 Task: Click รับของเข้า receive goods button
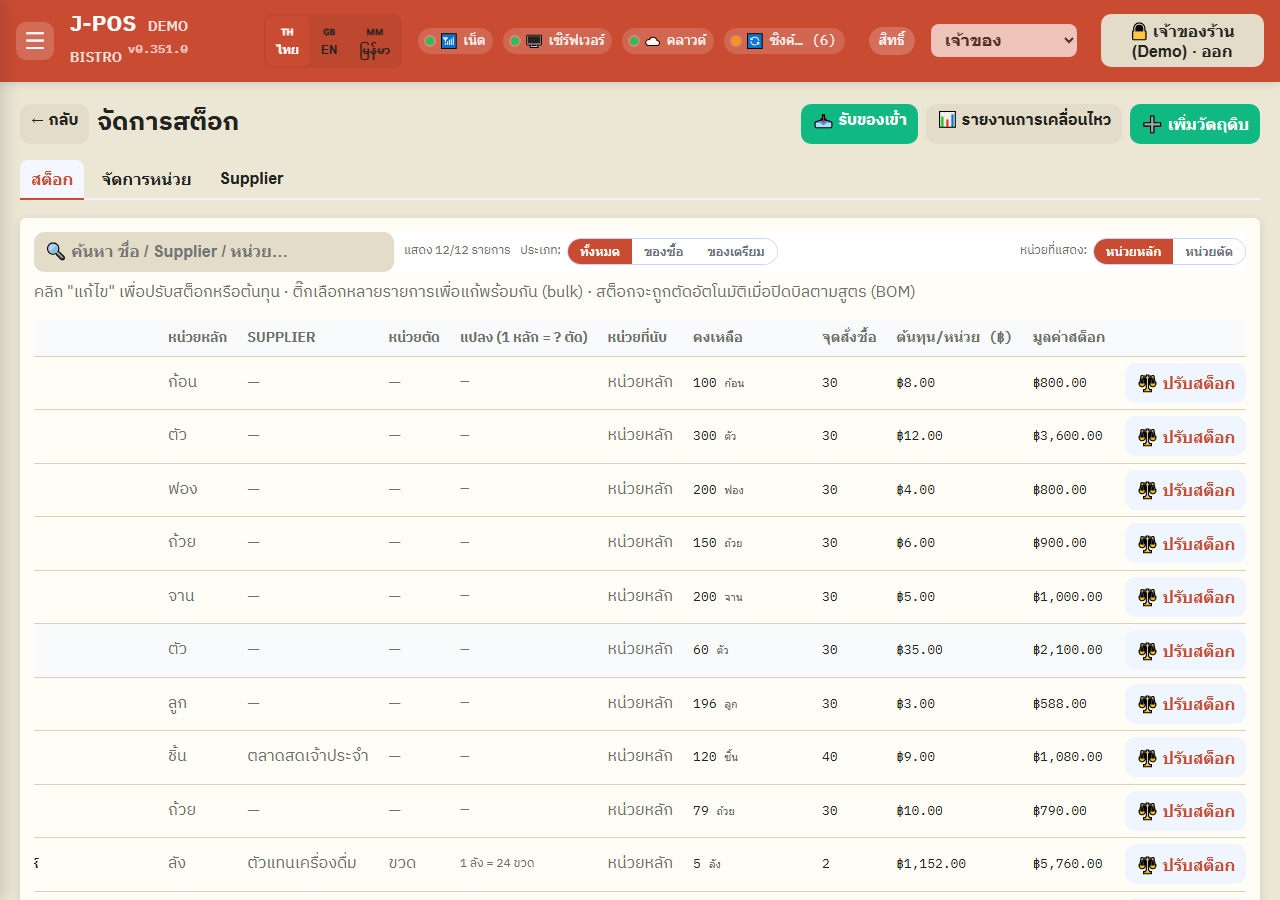(859, 124)
